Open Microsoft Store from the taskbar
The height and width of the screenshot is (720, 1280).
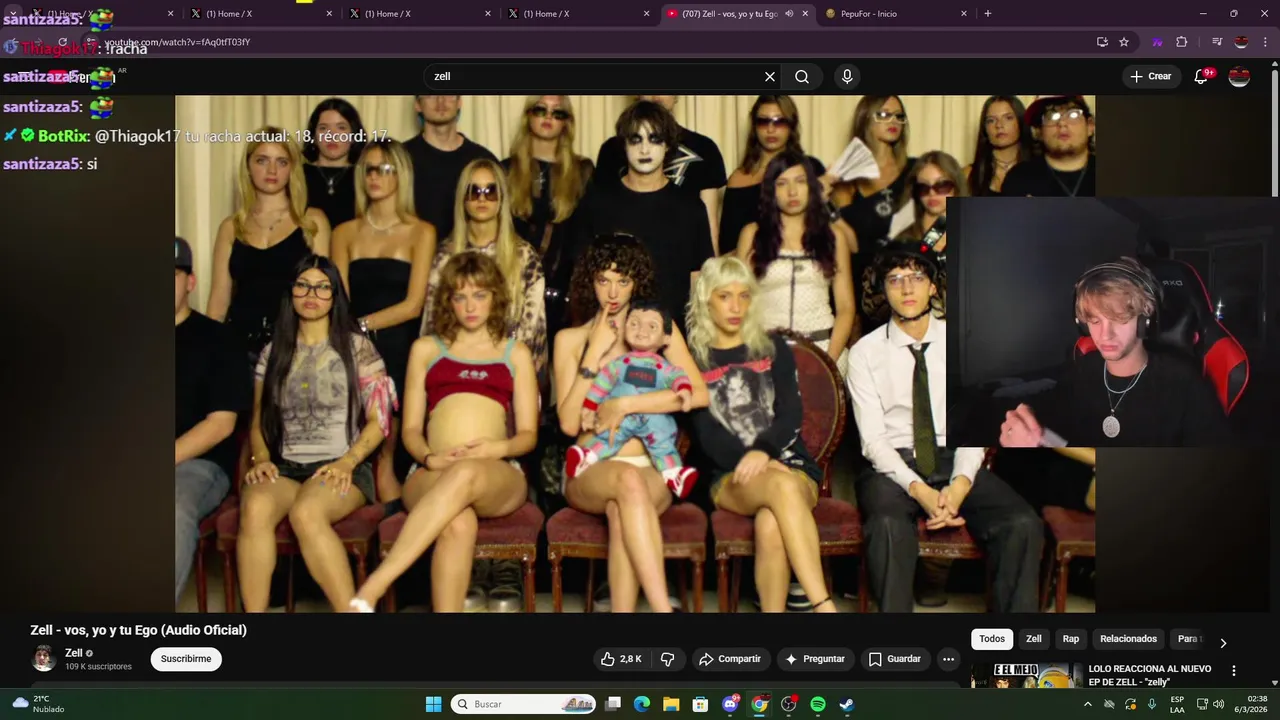(x=700, y=704)
